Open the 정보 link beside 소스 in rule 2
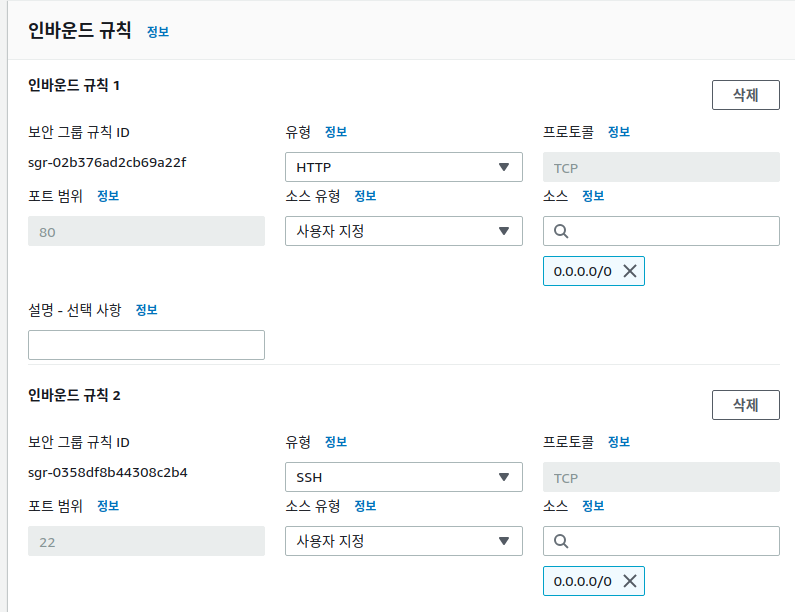Image resolution: width=795 pixels, height=612 pixels. click(593, 506)
